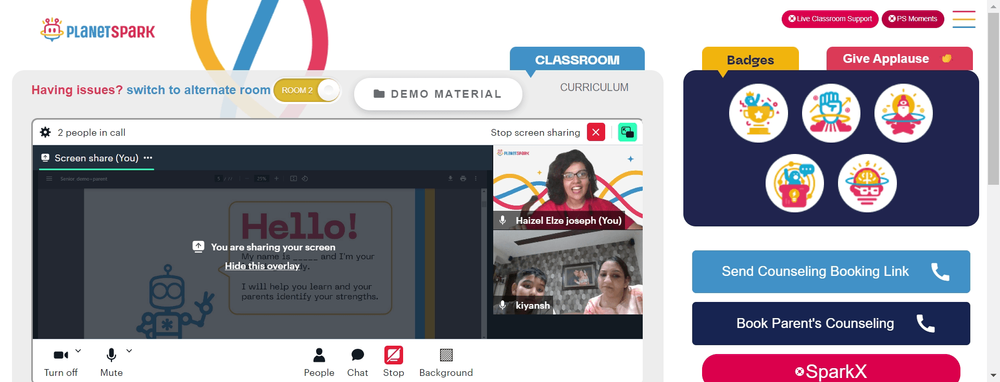Zoom in on the shared PDF

tap(276, 179)
